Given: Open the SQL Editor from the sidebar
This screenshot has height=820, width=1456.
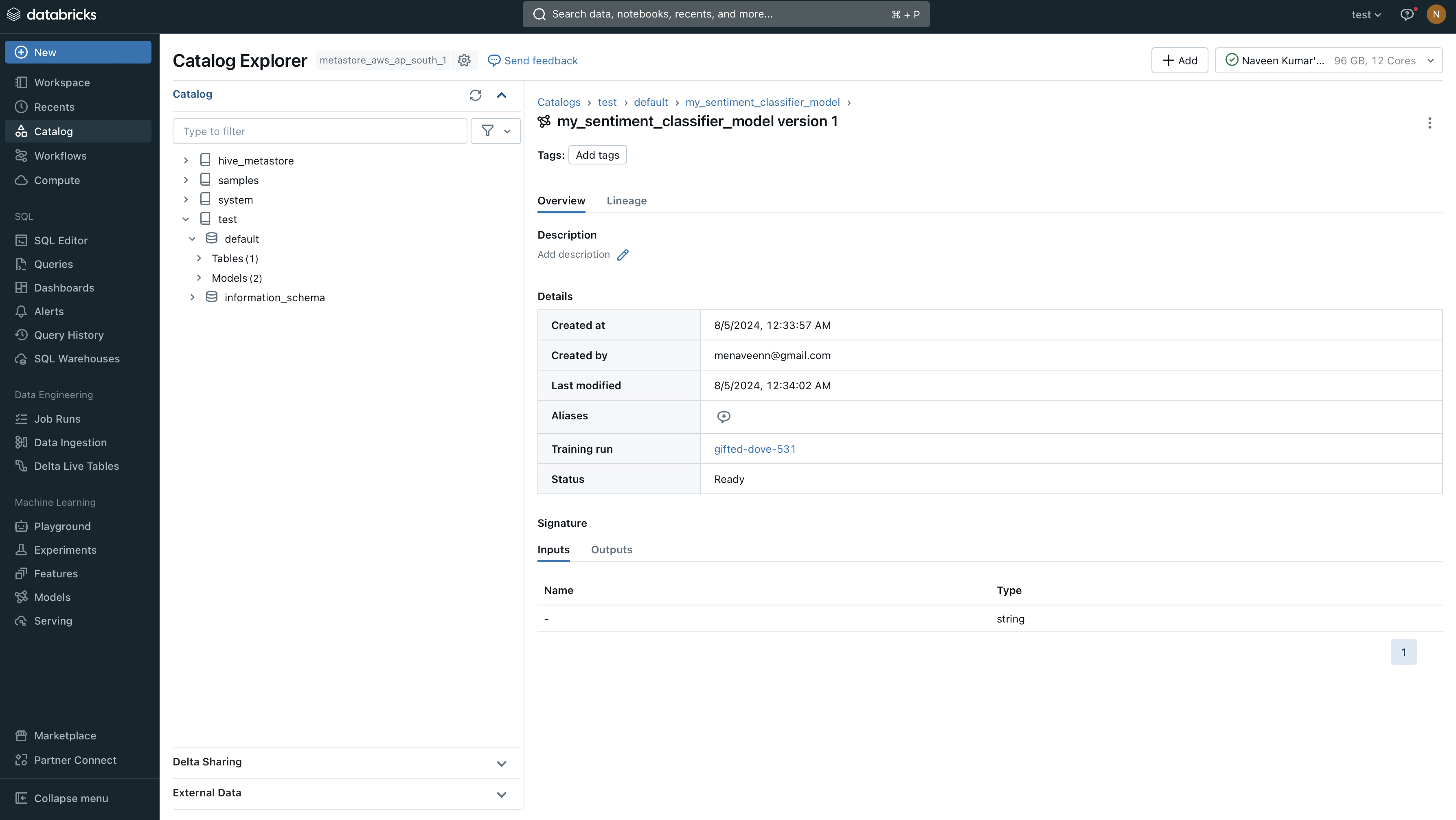Looking at the screenshot, I should coord(59,240).
